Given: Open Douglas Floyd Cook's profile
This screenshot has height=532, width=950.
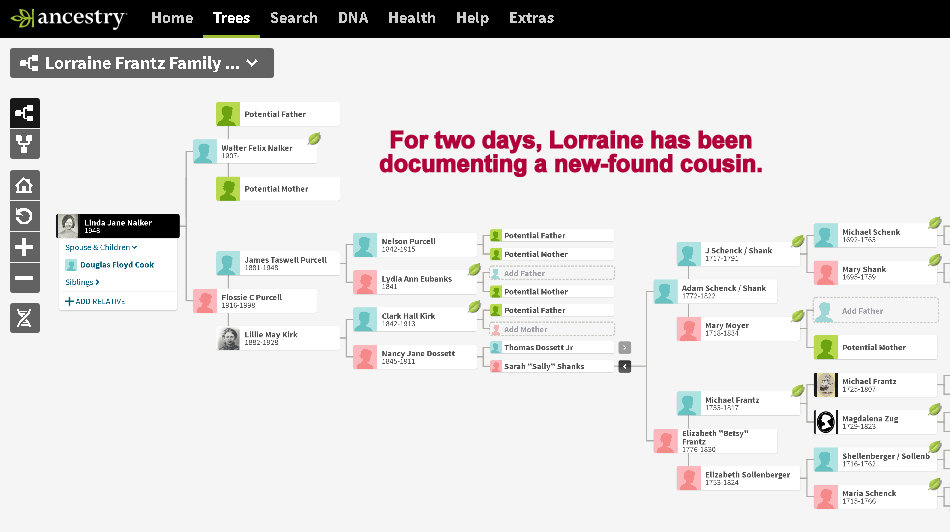Looking at the screenshot, I should 116,265.
